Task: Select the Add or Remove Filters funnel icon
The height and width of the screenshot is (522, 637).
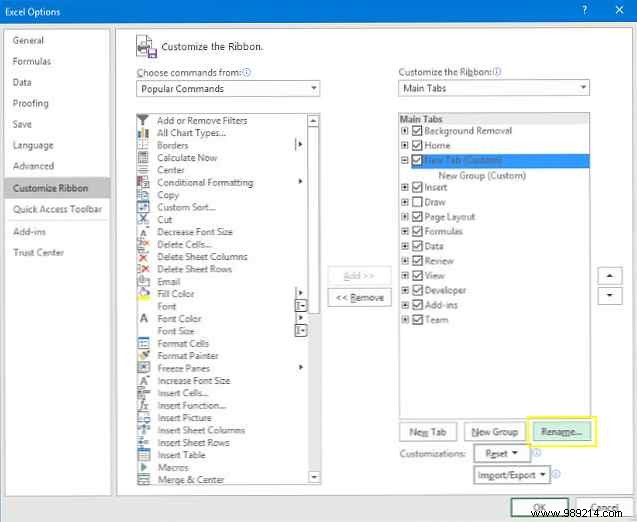Action: click(143, 120)
